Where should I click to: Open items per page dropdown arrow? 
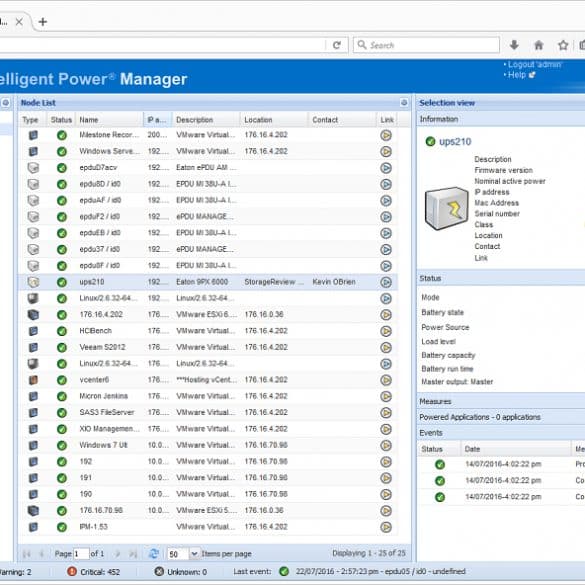click(194, 554)
